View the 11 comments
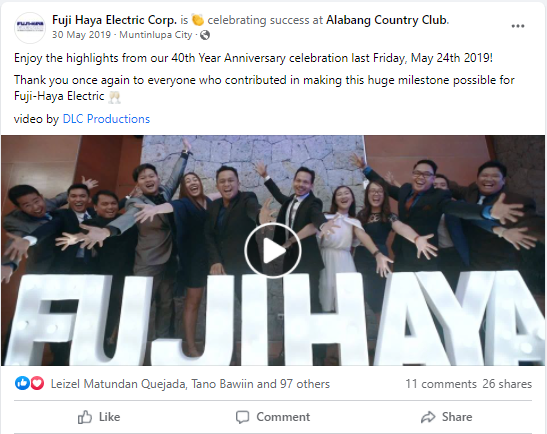 pos(441,384)
